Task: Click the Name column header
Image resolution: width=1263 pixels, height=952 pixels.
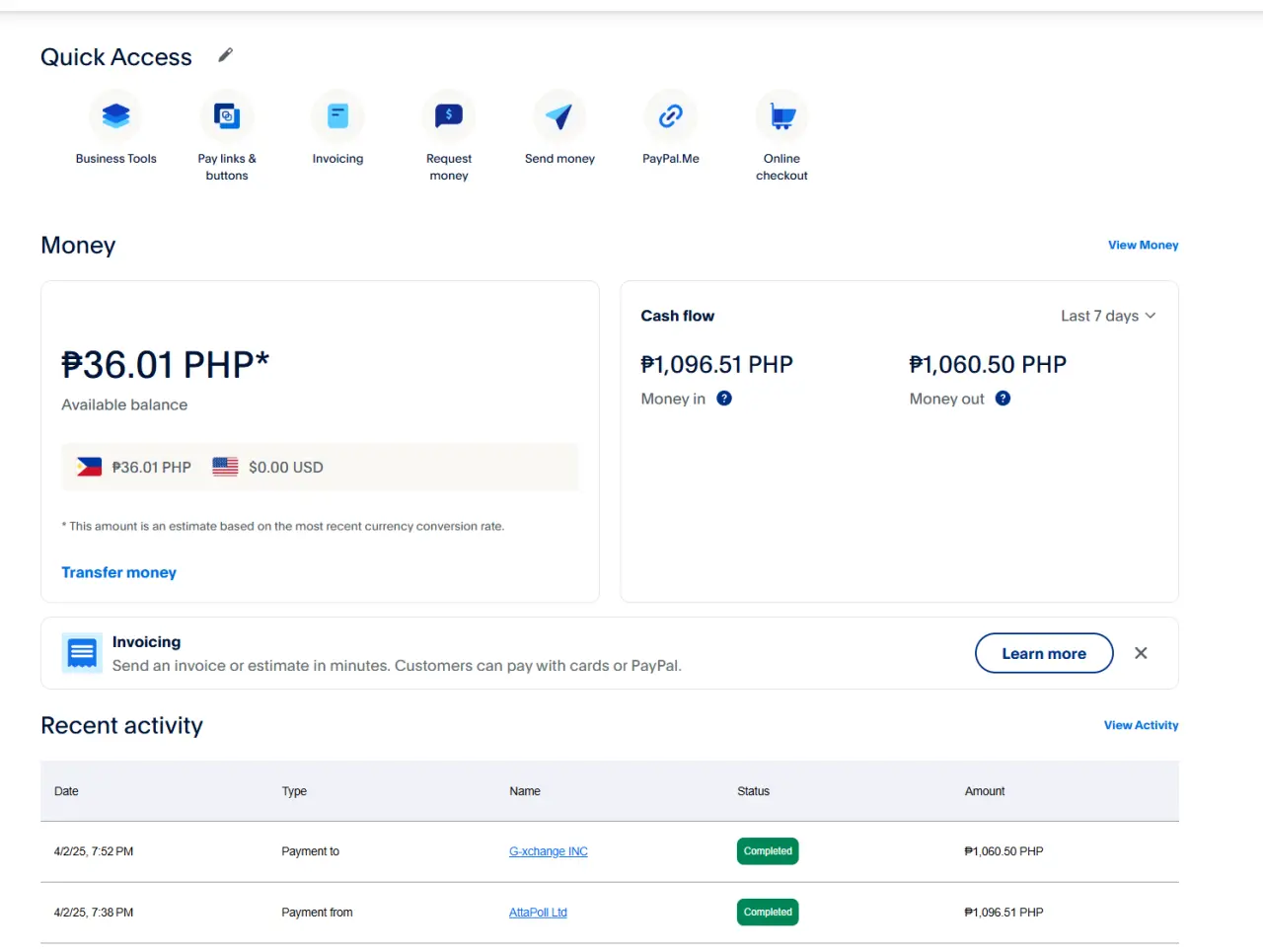Action: (525, 791)
